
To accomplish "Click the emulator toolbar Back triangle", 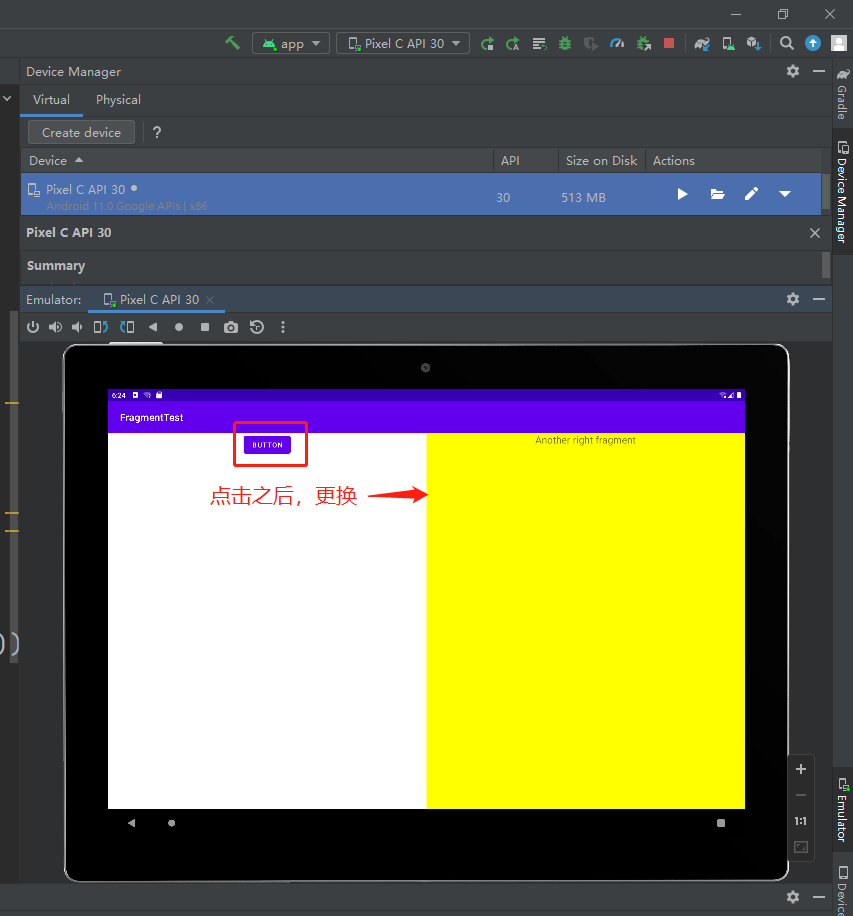I will click(x=153, y=327).
